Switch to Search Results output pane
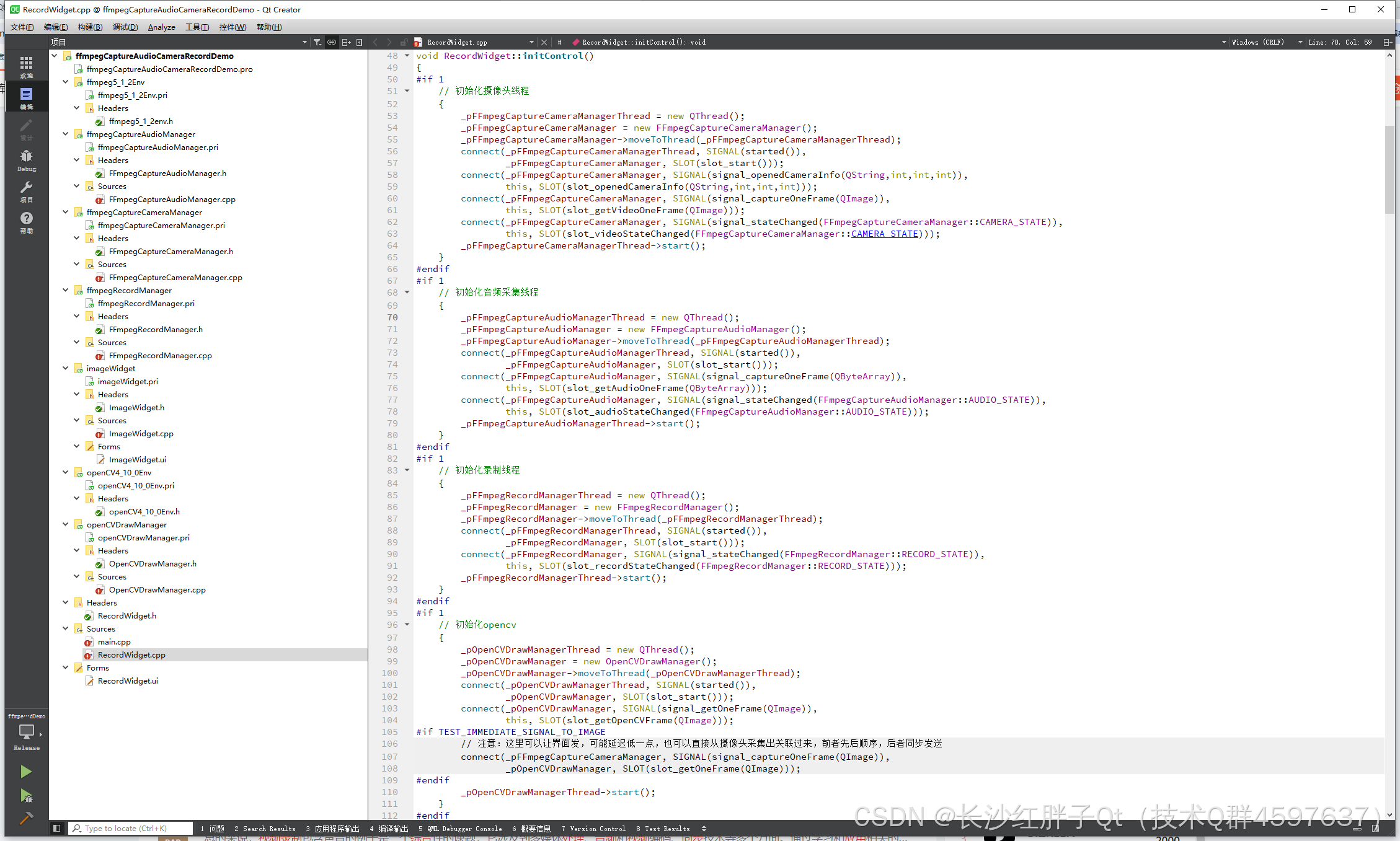This screenshot has width=1400, height=841. (265, 828)
